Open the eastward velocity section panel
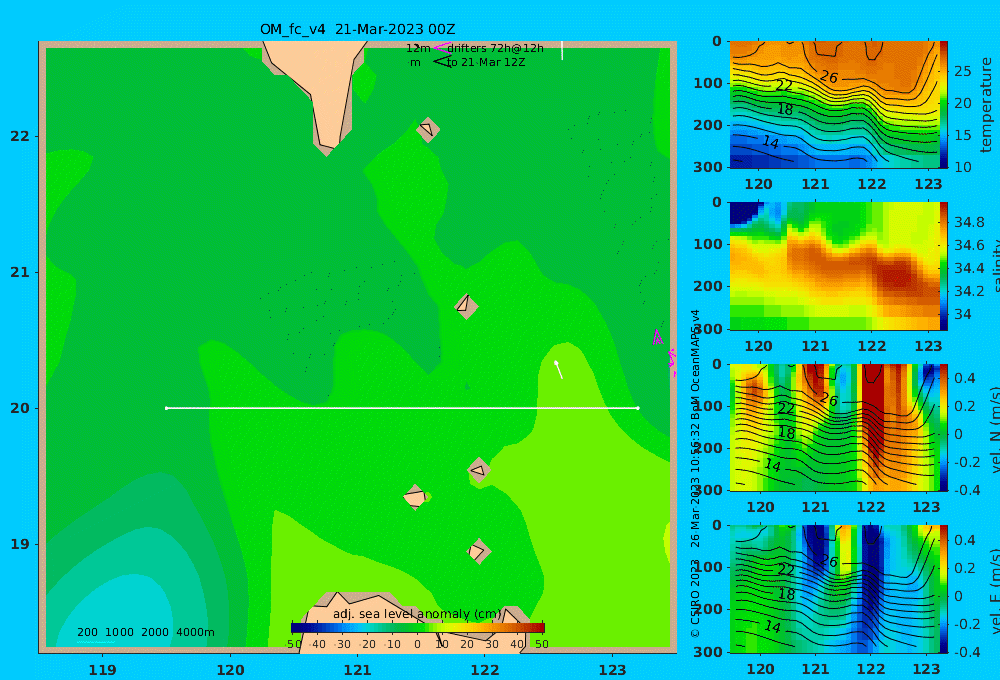This screenshot has height=680, width=1000. (x=834, y=589)
